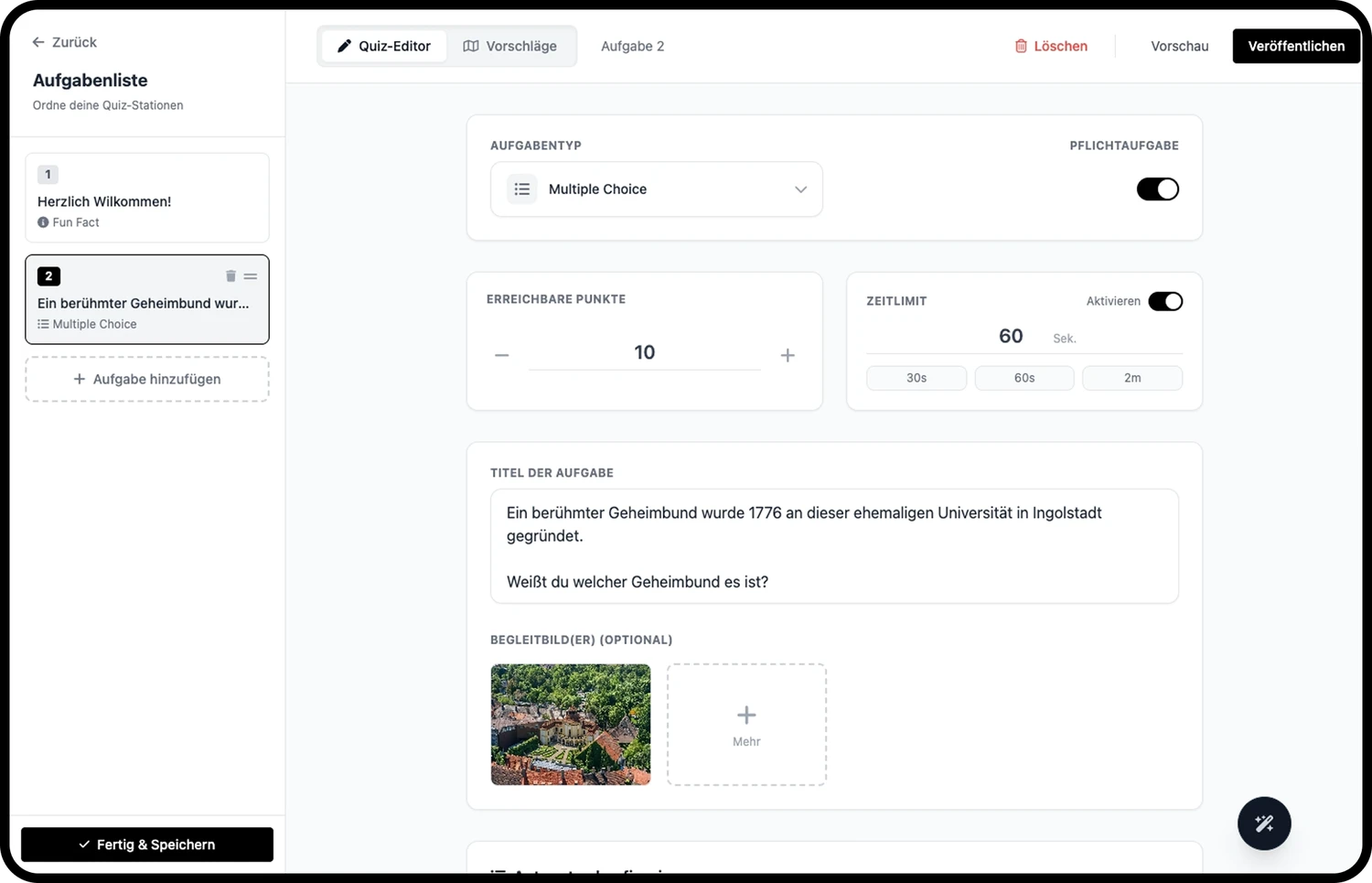Set time limit to 30s preset
The height and width of the screenshot is (883, 1372).
click(x=916, y=378)
